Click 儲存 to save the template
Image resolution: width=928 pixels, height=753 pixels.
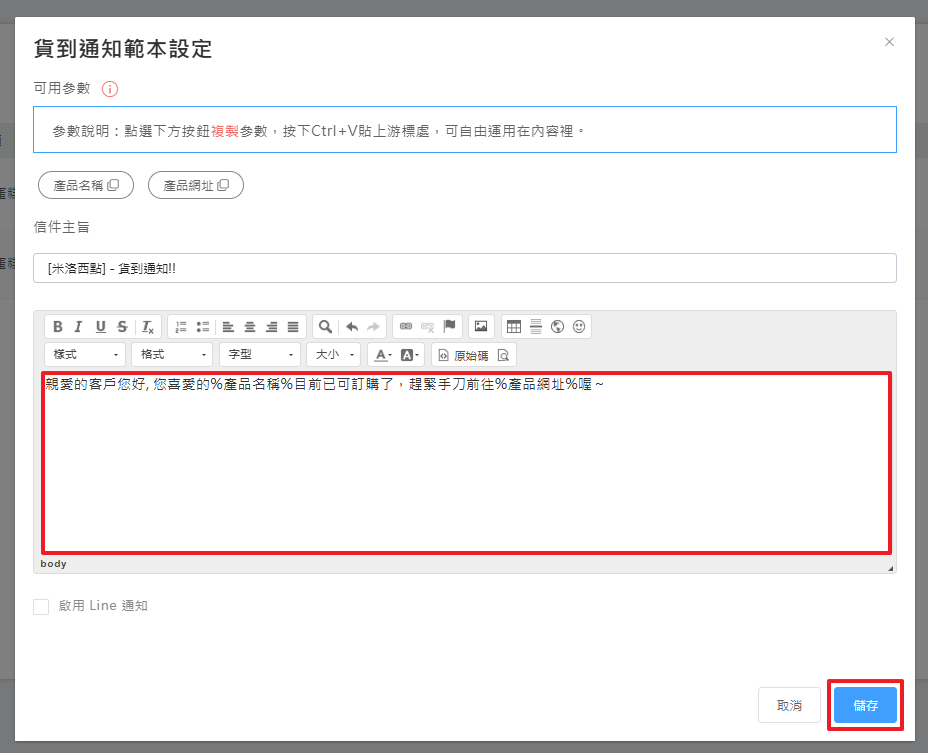tap(865, 705)
